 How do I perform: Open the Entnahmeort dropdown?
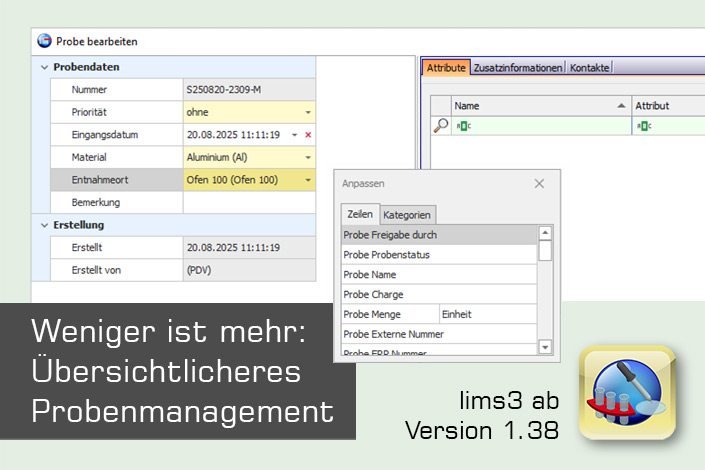[x=308, y=180]
